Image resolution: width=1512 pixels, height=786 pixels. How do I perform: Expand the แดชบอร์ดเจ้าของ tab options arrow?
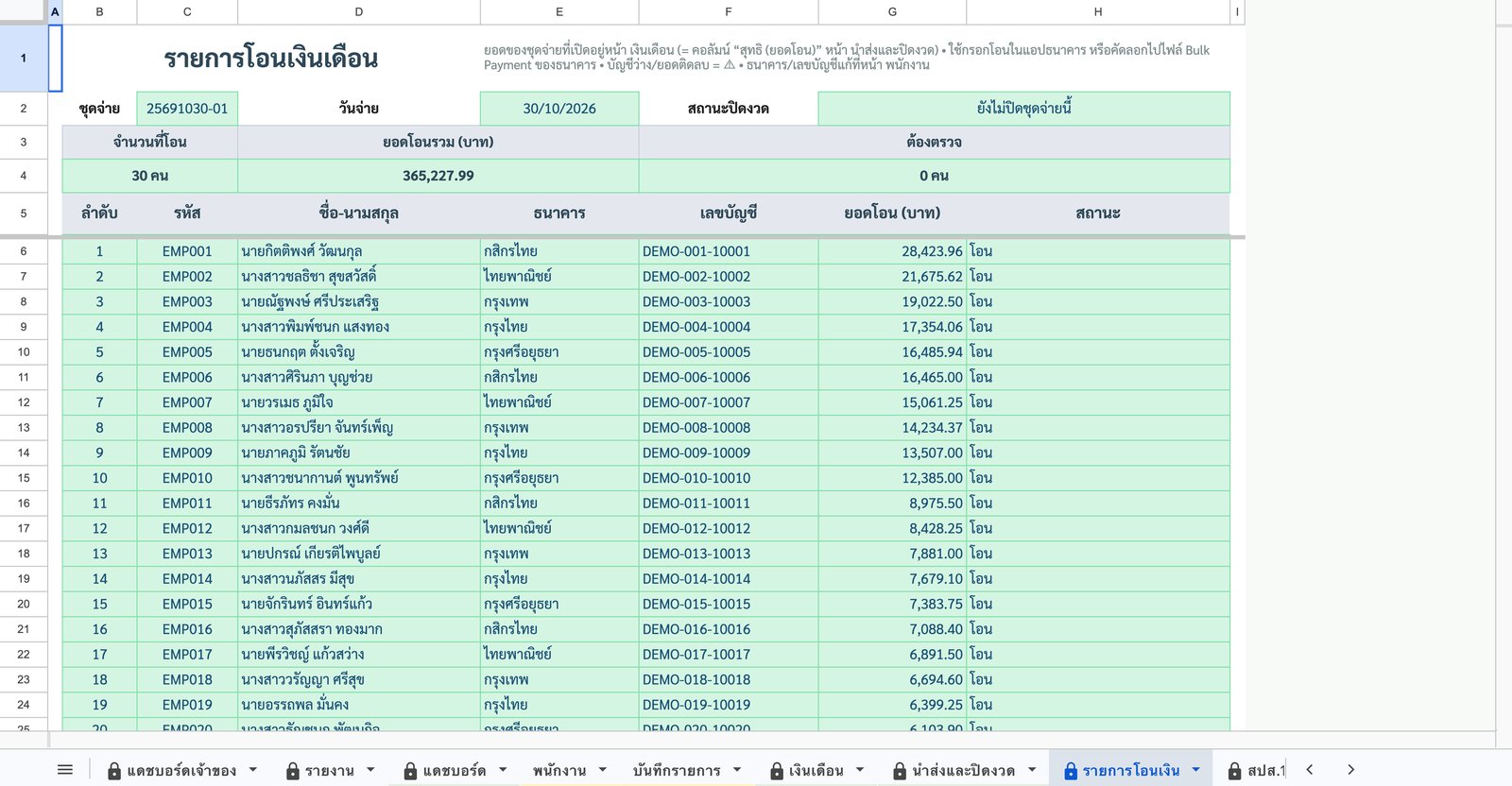tap(253, 770)
